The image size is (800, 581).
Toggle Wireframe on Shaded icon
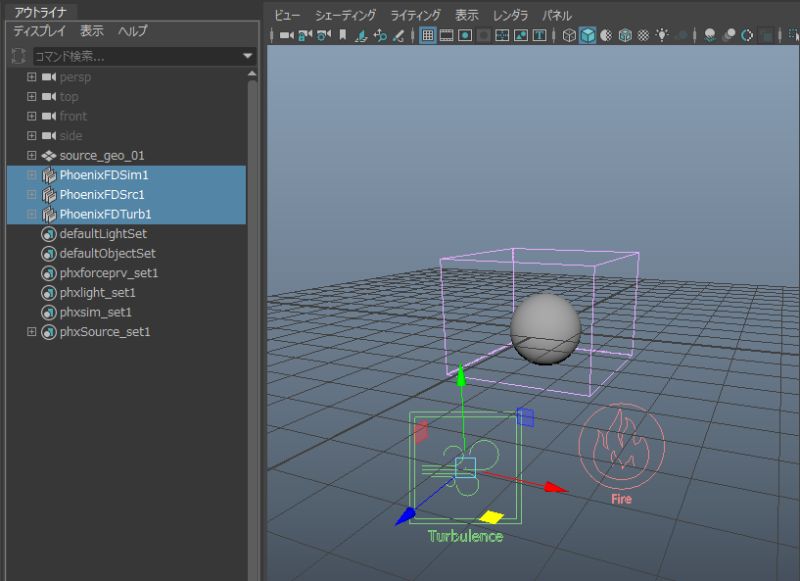tap(625, 35)
